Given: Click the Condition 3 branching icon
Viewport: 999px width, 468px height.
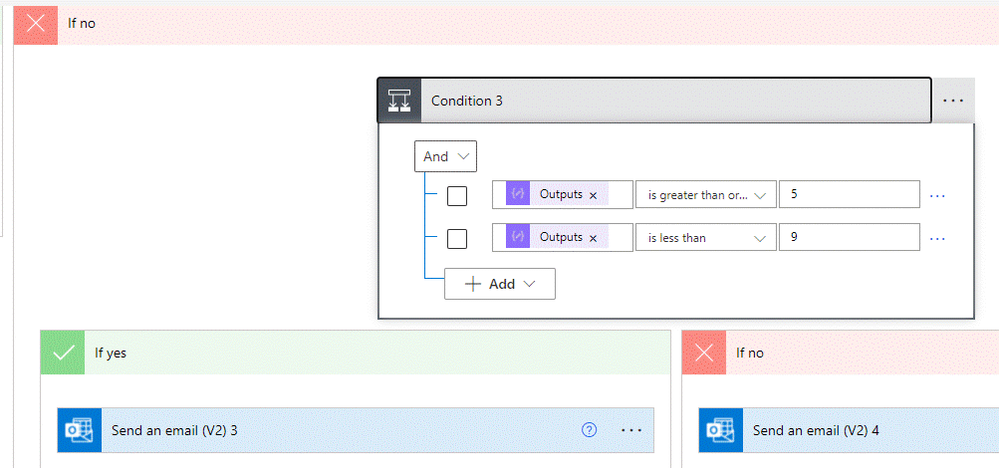Looking at the screenshot, I should pyautogui.click(x=399, y=101).
